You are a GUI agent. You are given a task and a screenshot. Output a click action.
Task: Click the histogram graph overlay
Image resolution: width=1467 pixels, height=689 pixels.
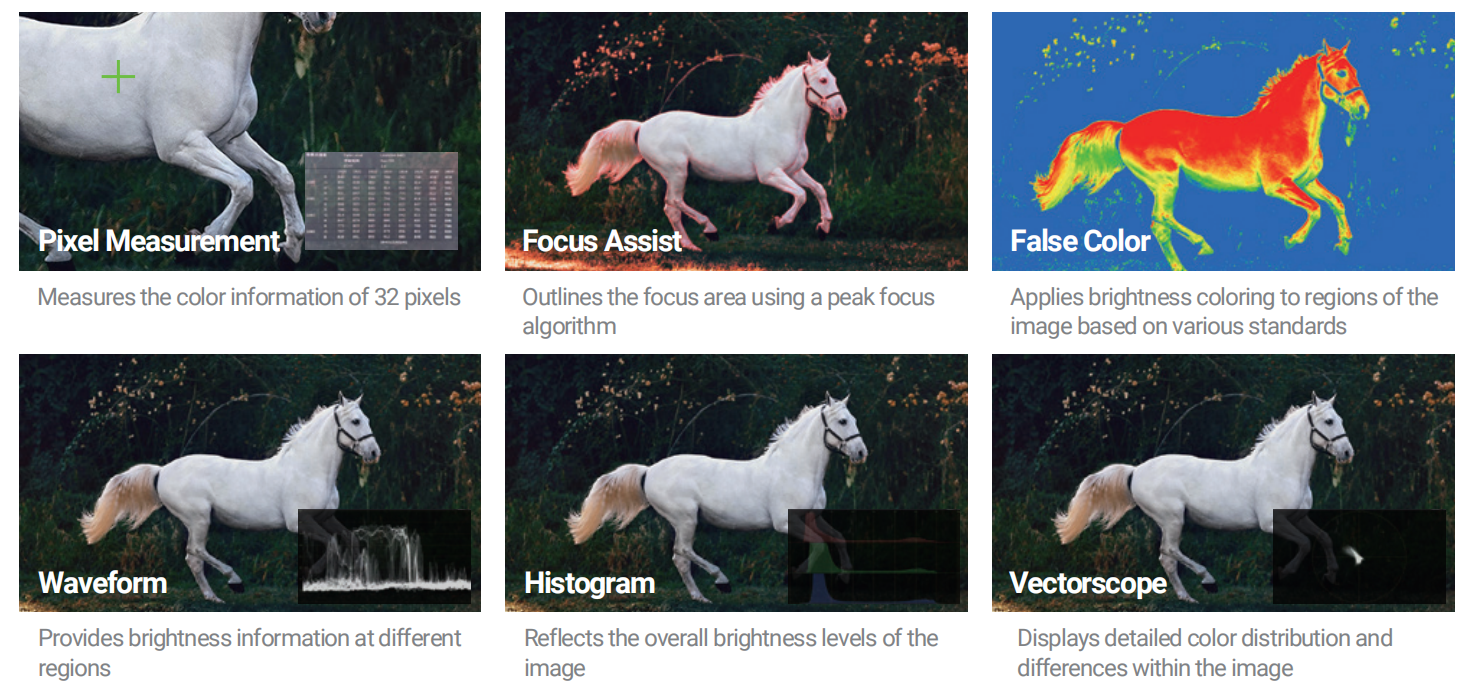pyautogui.click(x=873, y=556)
